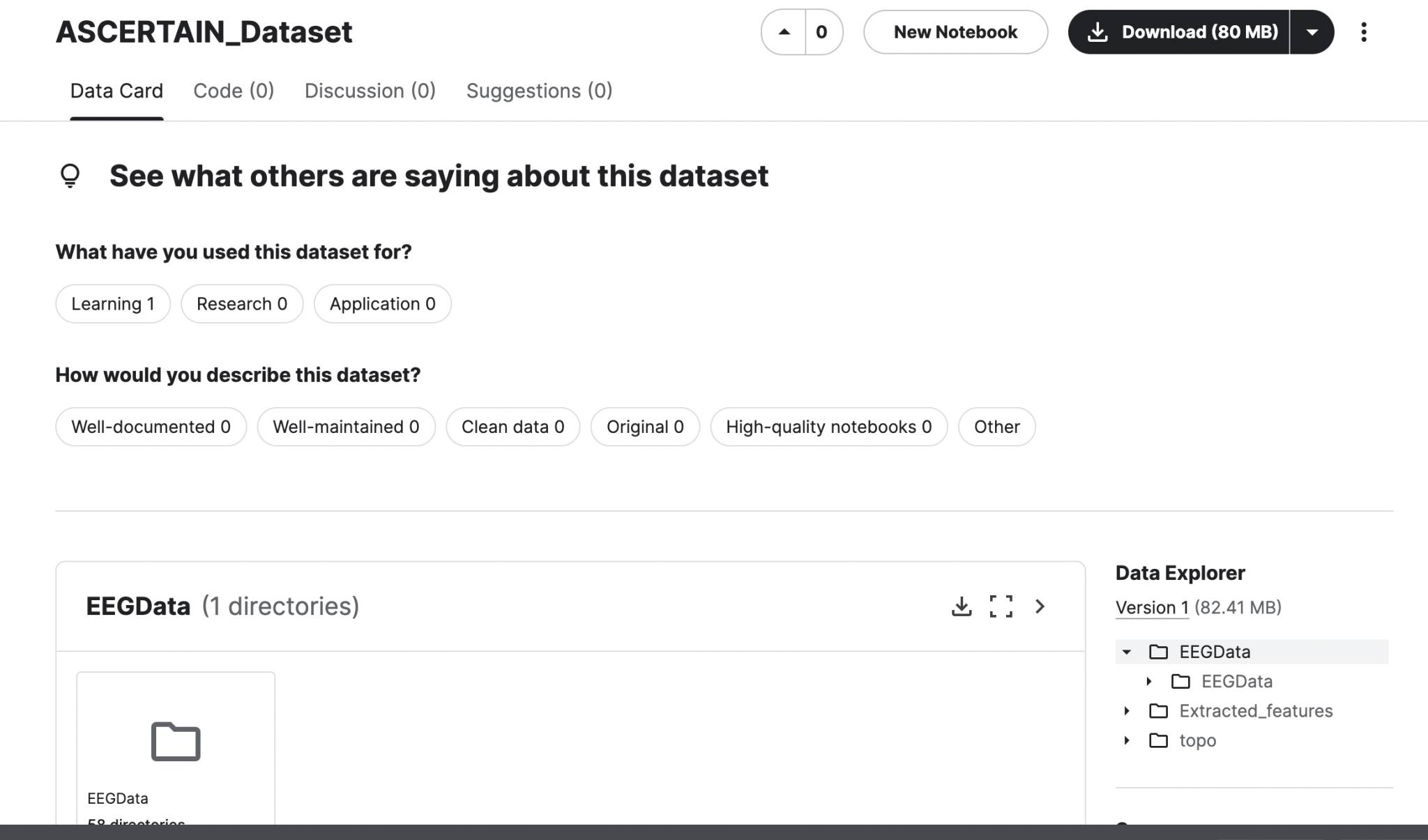Viewport: 1428px width, 840px height.
Task: Toggle the Original description chip
Action: [x=644, y=427]
